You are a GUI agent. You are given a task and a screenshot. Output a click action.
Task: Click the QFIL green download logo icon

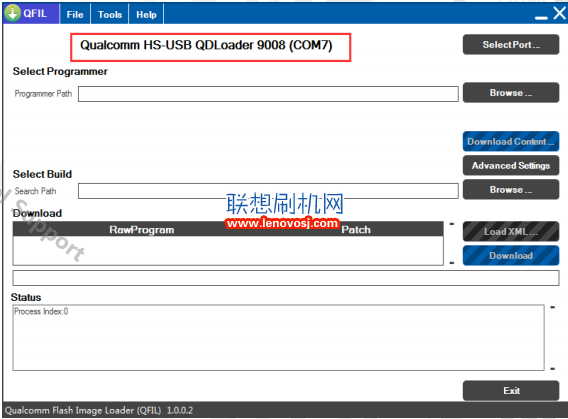click(13, 13)
